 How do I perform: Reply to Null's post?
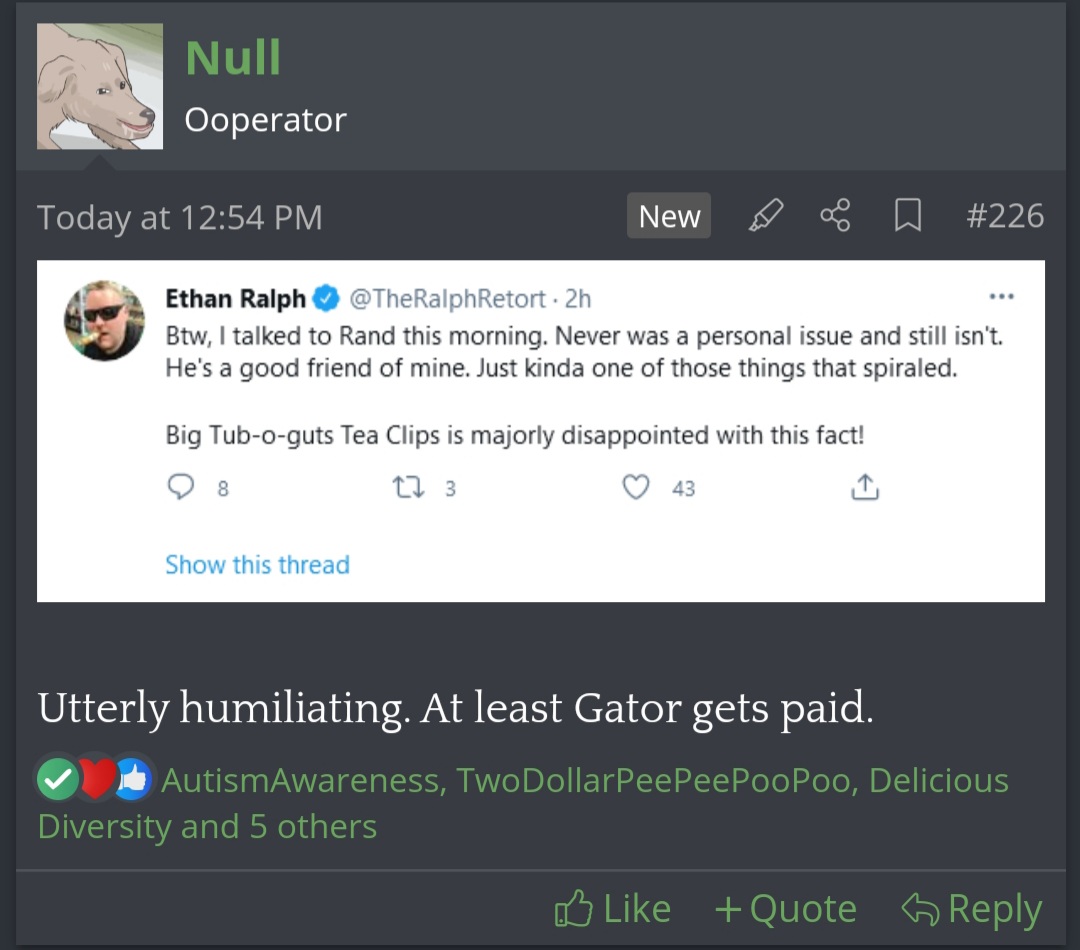[x=971, y=909]
